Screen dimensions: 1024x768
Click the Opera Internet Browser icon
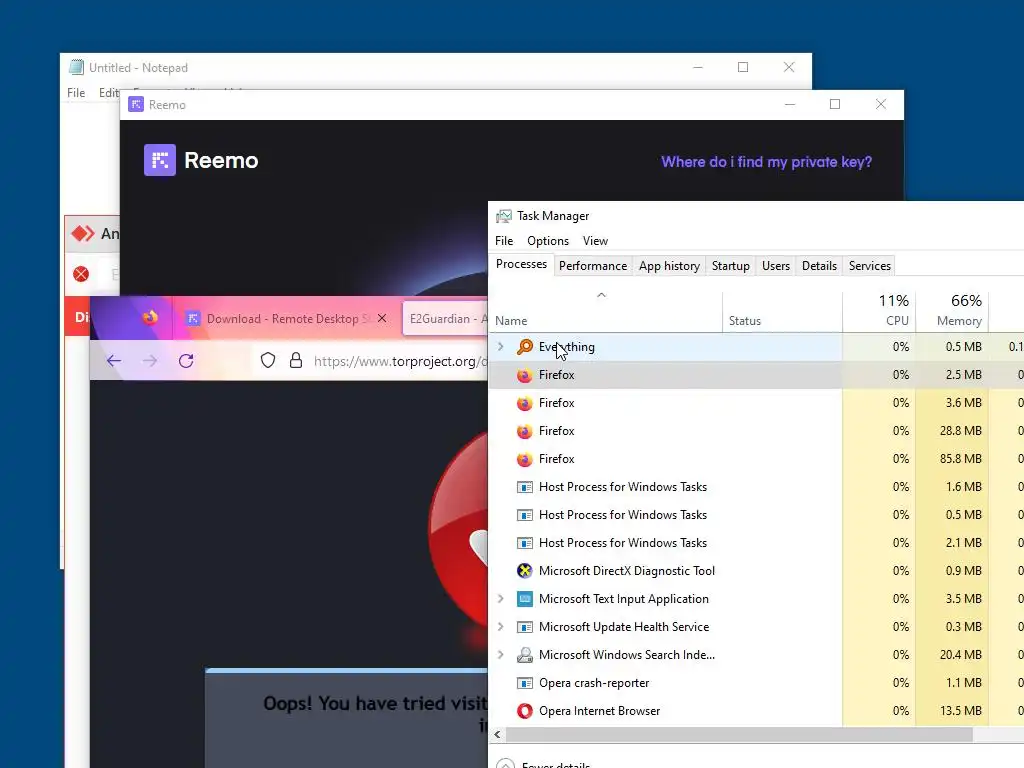(524, 711)
